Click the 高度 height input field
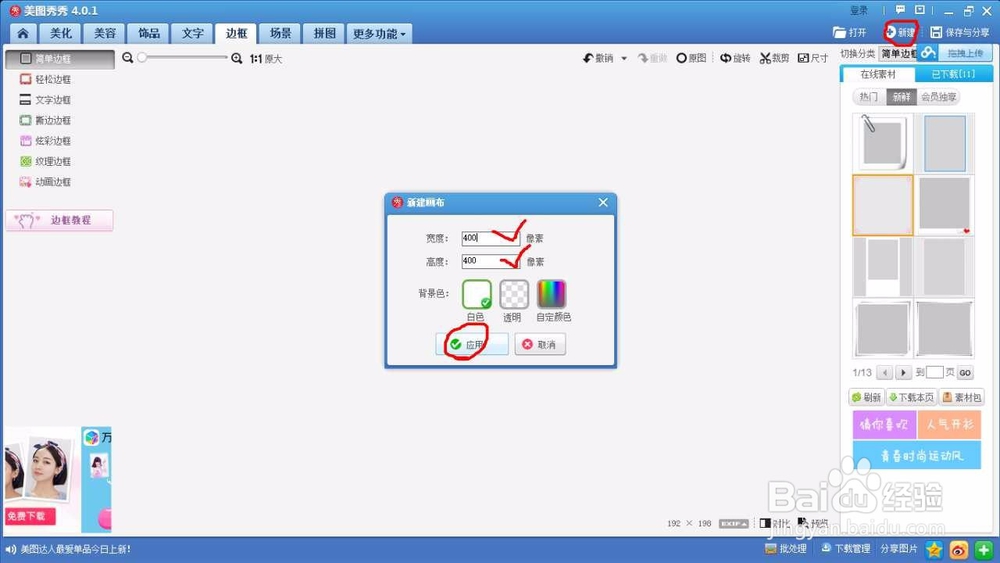 tap(490, 261)
